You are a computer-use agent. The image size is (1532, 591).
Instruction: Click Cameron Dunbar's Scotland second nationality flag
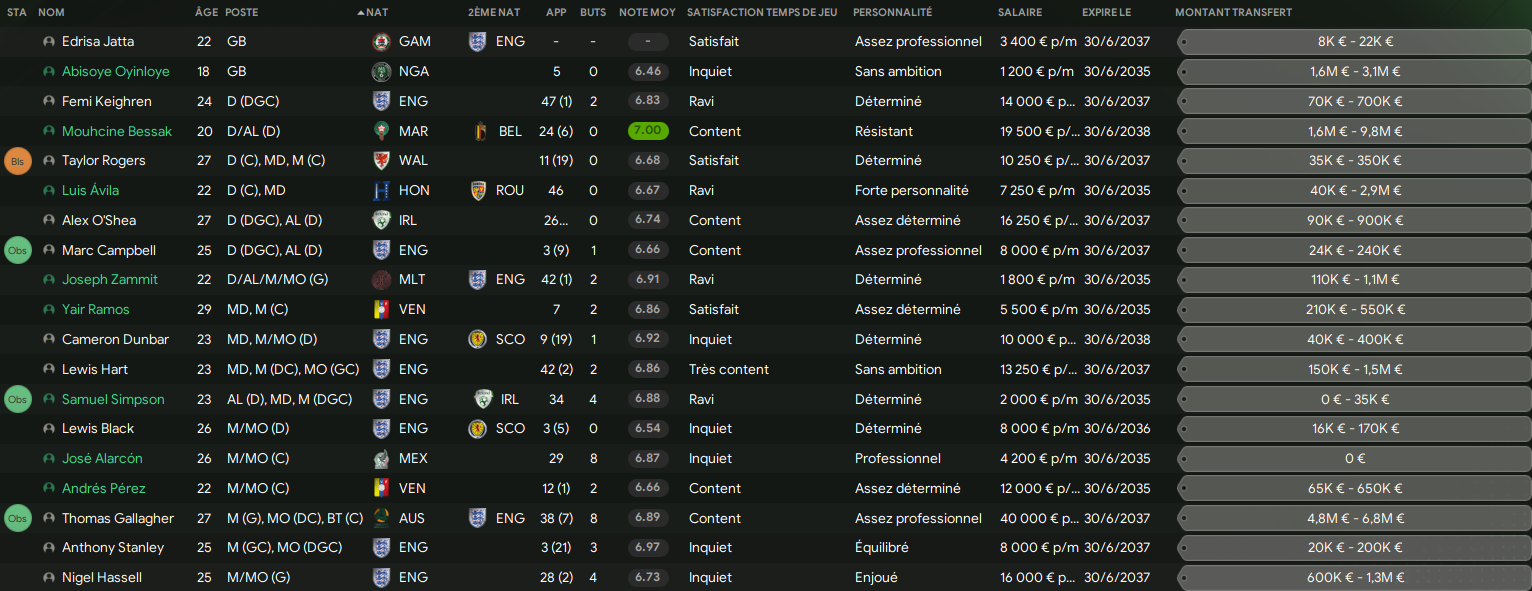[478, 340]
